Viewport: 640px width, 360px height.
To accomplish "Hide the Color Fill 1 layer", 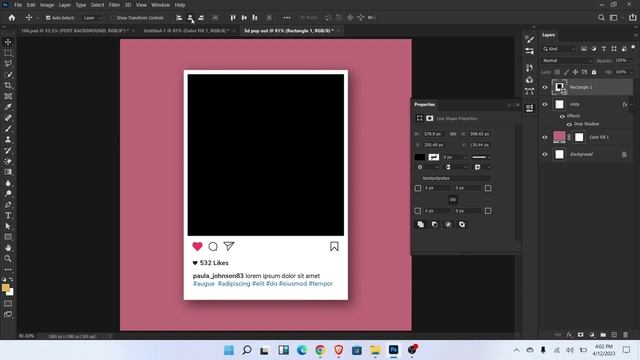I will pos(544,137).
